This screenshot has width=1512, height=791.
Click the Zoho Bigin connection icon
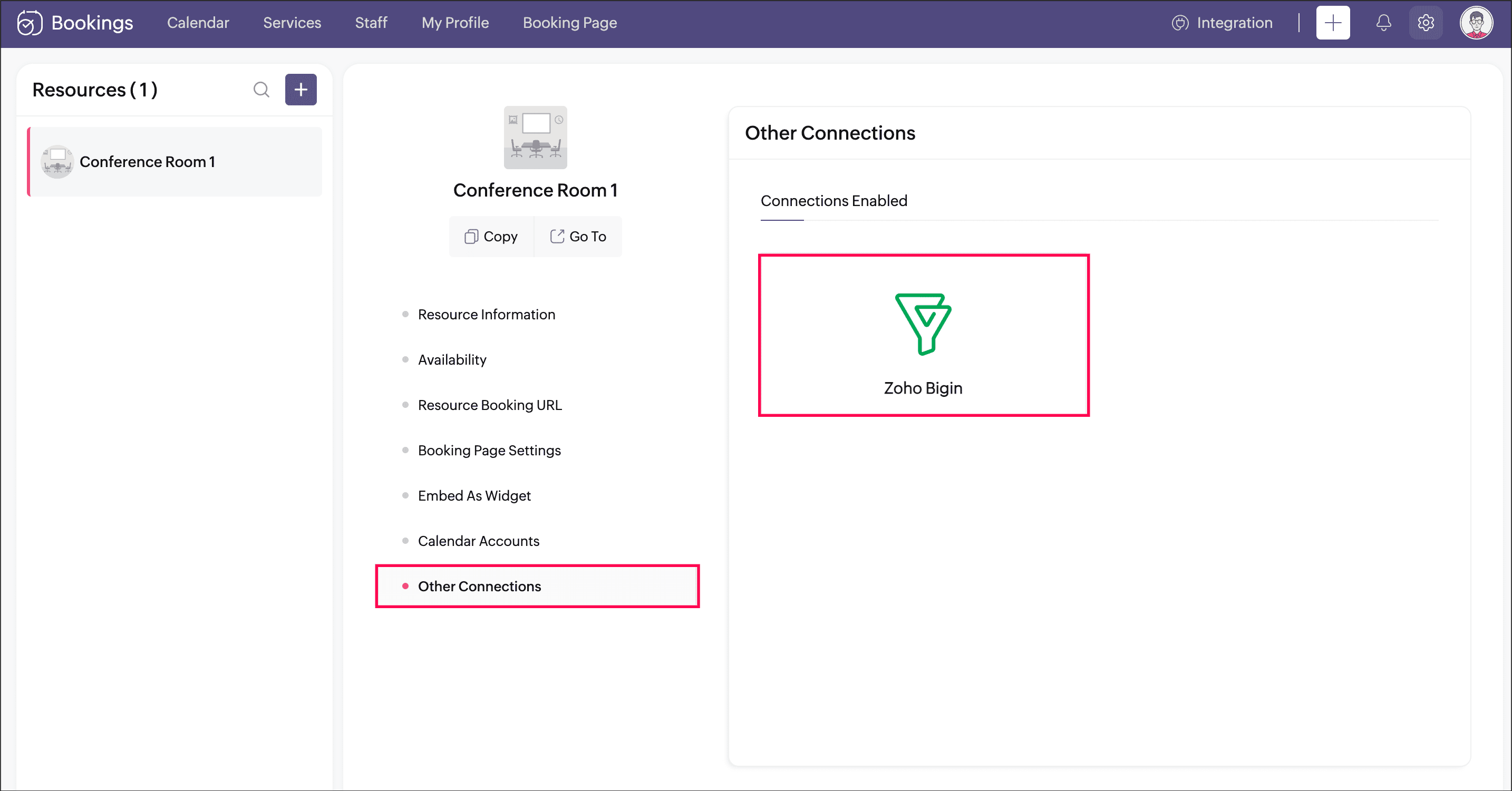(923, 325)
